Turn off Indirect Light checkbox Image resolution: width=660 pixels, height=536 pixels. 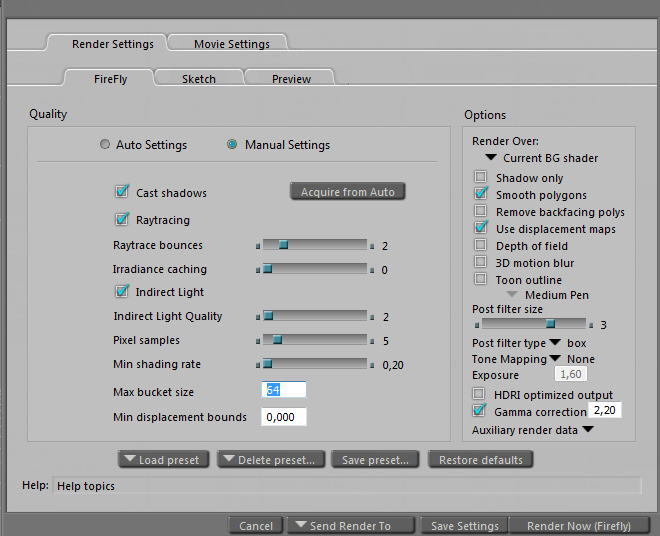123,292
